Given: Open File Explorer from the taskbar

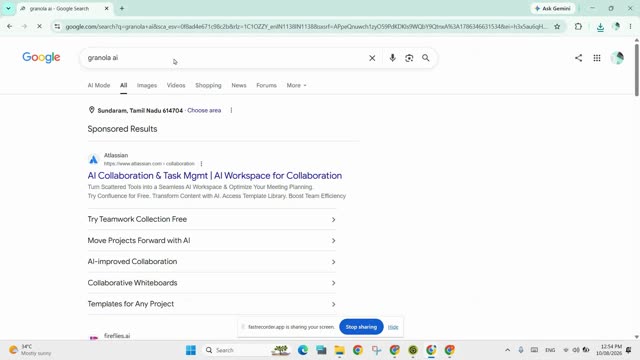Looking at the screenshot, I should [340, 350].
